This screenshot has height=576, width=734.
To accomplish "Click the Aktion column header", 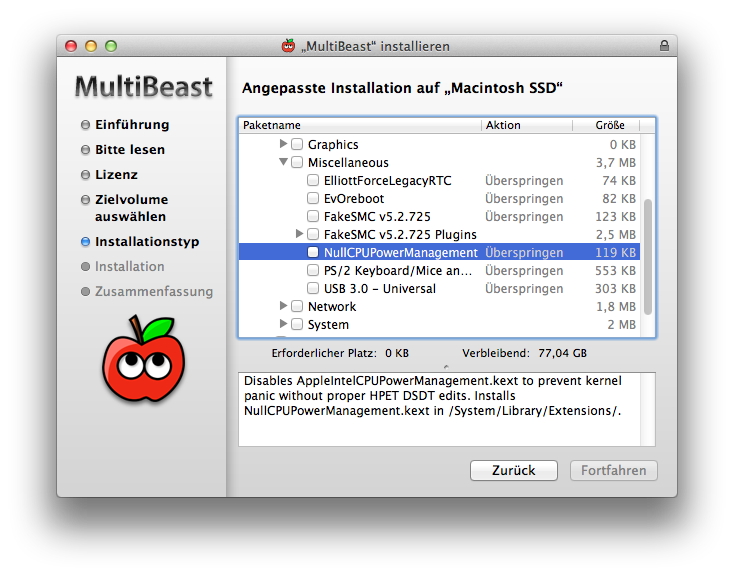I will click(527, 125).
